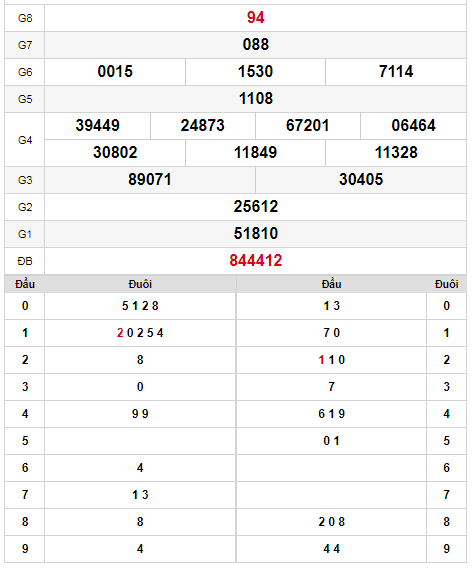Select the G4 number 11328
The width and height of the screenshot is (472, 568).
(396, 153)
